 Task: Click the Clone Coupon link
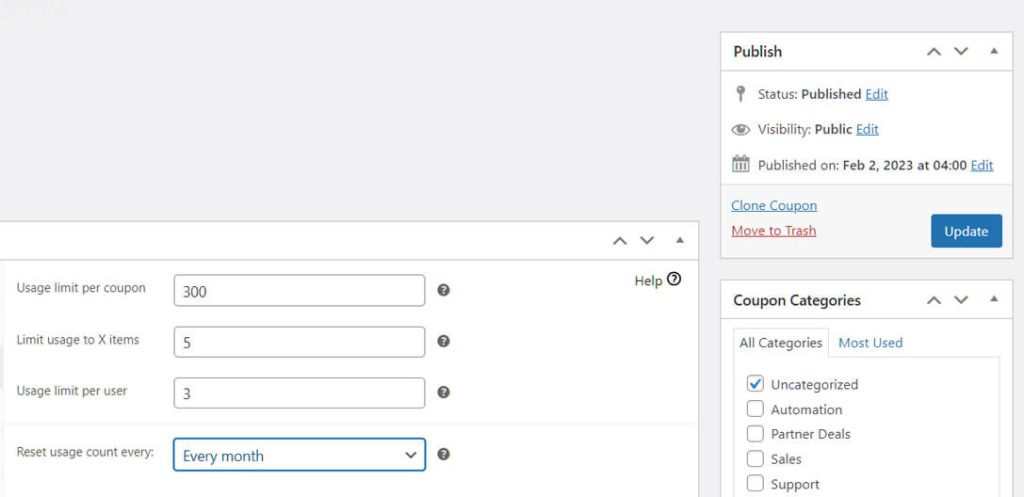pos(774,205)
